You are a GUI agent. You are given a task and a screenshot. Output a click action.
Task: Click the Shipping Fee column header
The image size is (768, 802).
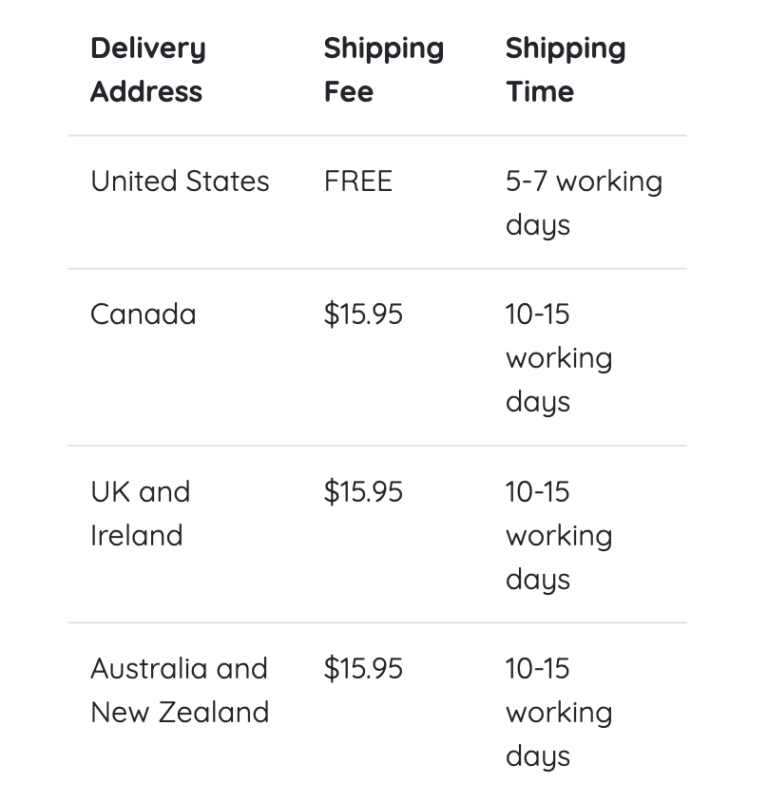click(383, 70)
